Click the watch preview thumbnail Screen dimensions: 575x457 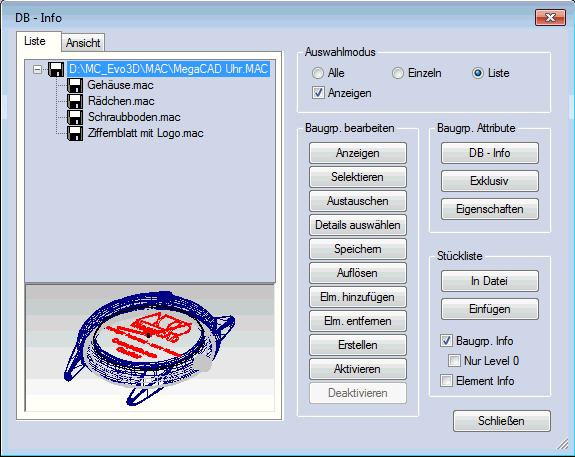(x=150, y=348)
